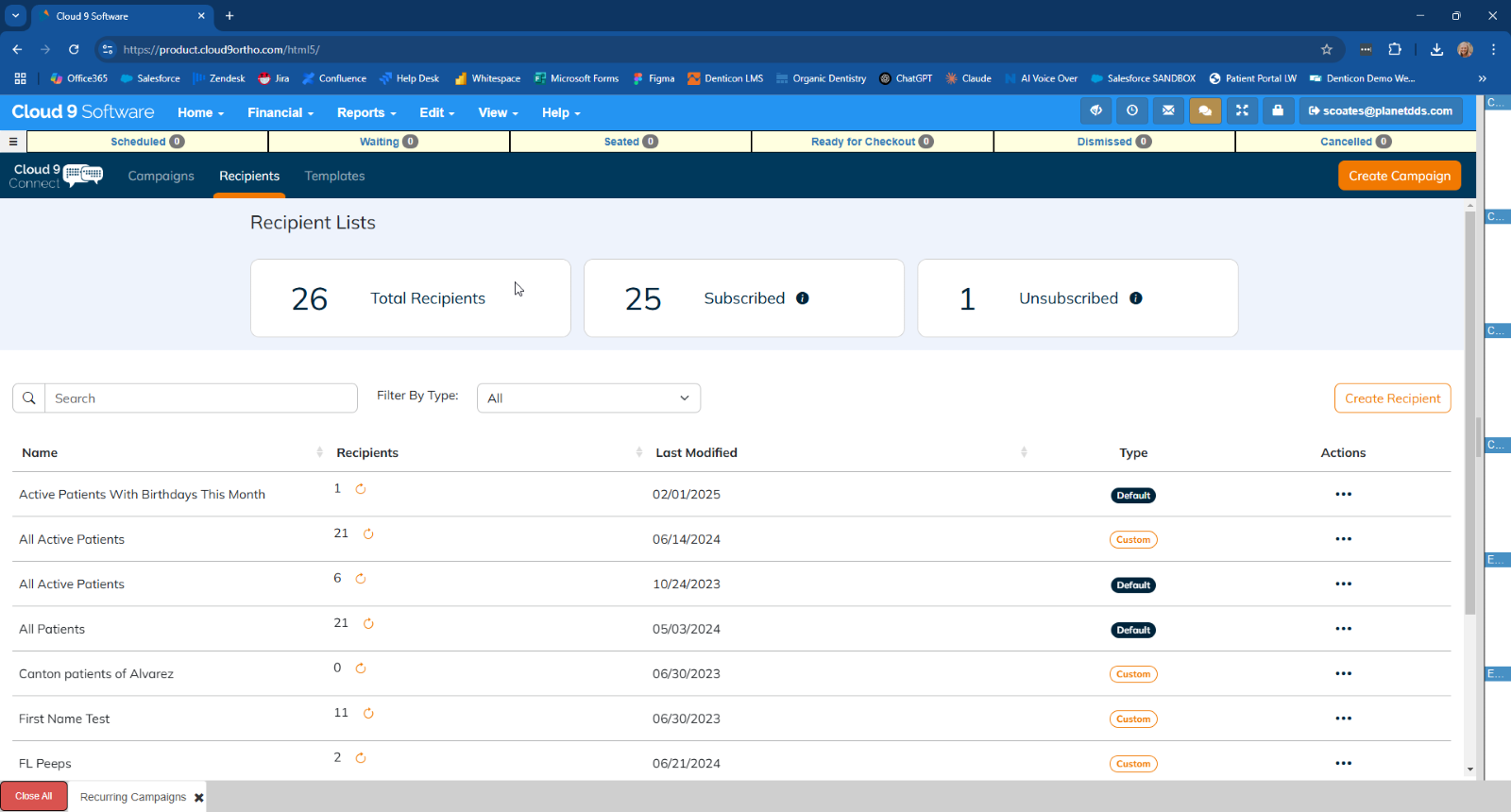Image resolution: width=1511 pixels, height=812 pixels.
Task: Click the Cloud 9 Connect logo
Action: click(x=57, y=176)
